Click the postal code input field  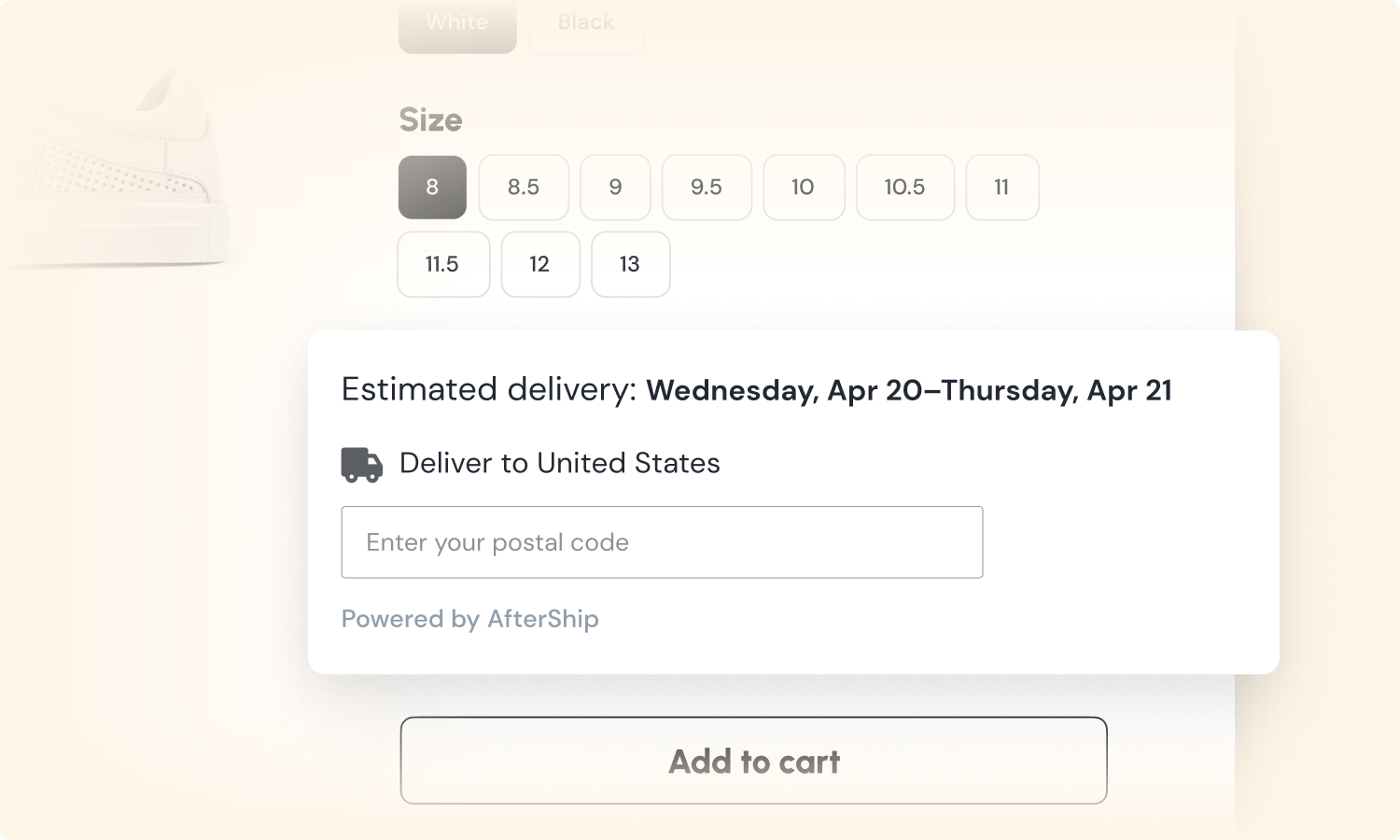click(x=661, y=542)
